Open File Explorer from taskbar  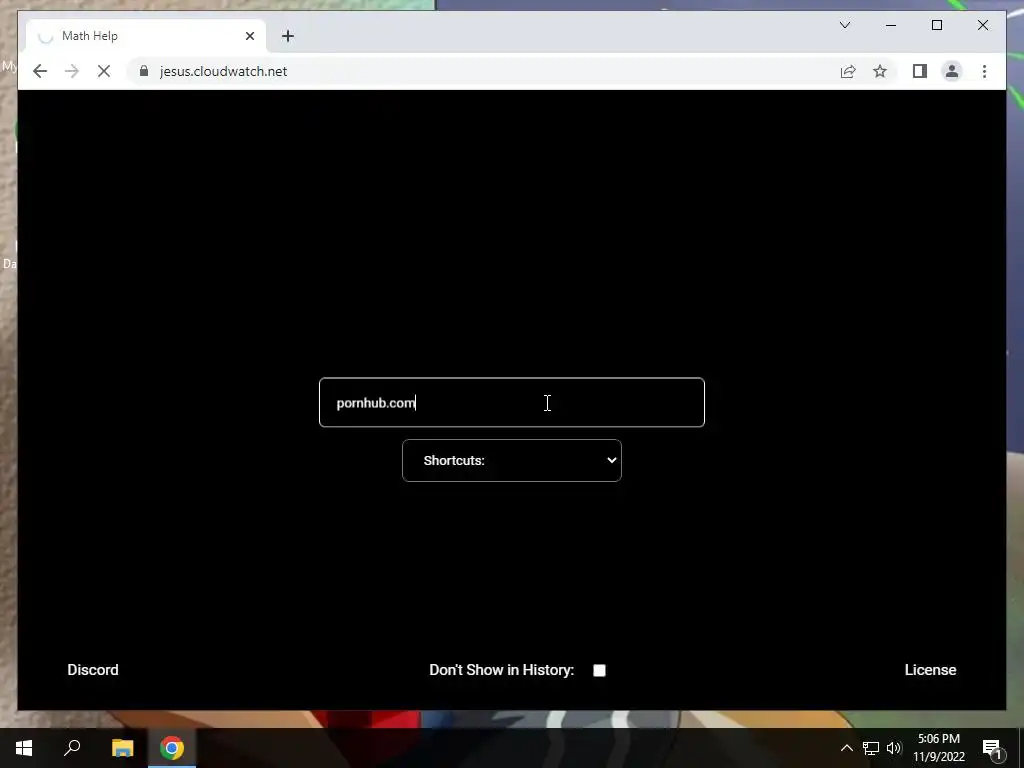click(x=122, y=748)
